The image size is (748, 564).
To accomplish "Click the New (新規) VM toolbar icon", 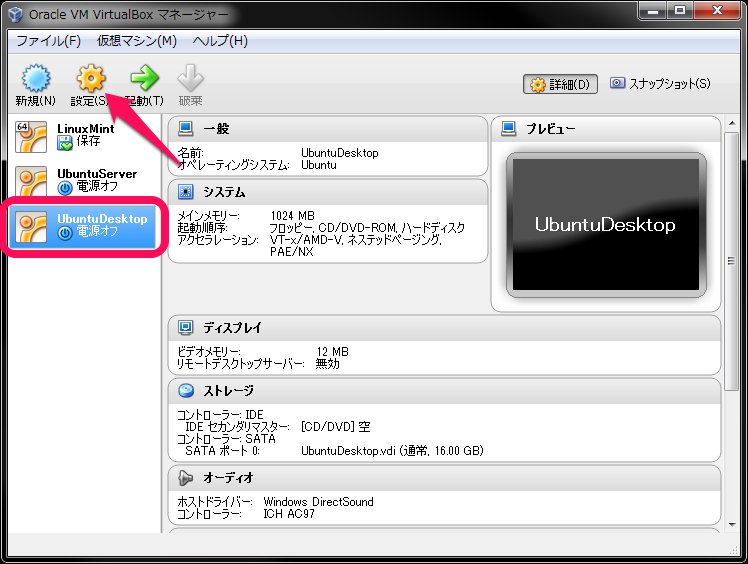I will pyautogui.click(x=36, y=78).
